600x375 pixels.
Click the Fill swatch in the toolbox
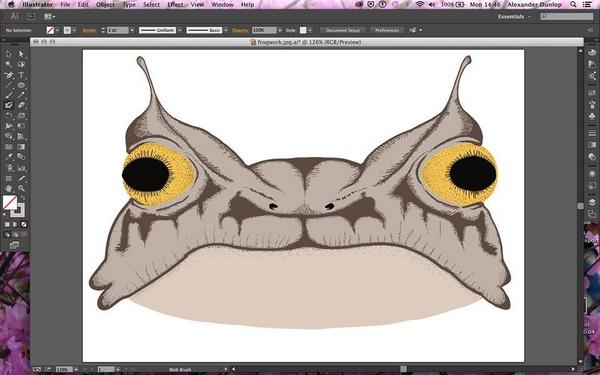[10, 202]
